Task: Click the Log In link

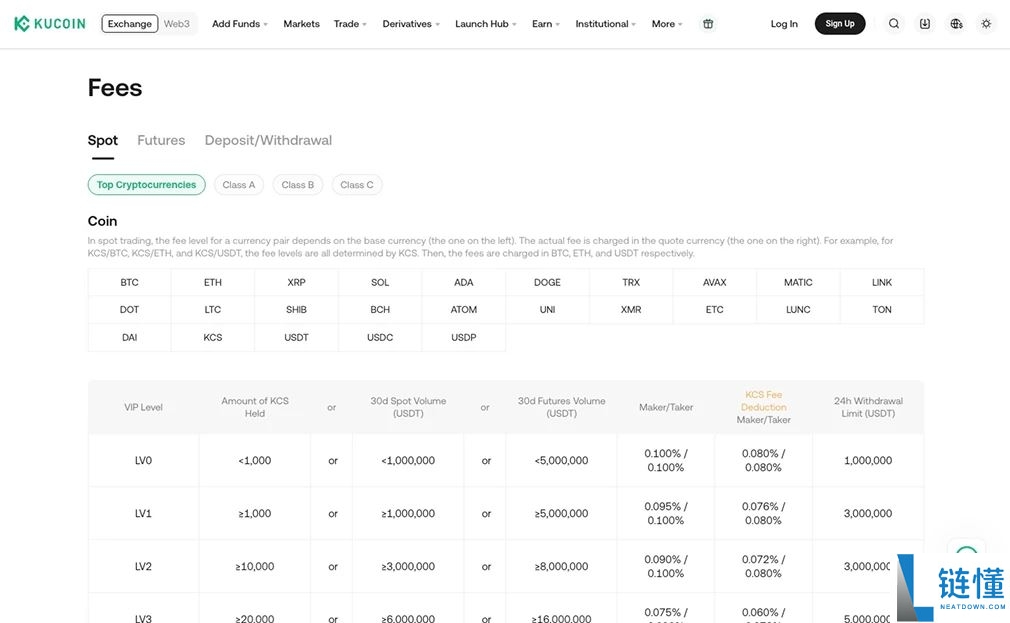Action: (x=784, y=24)
